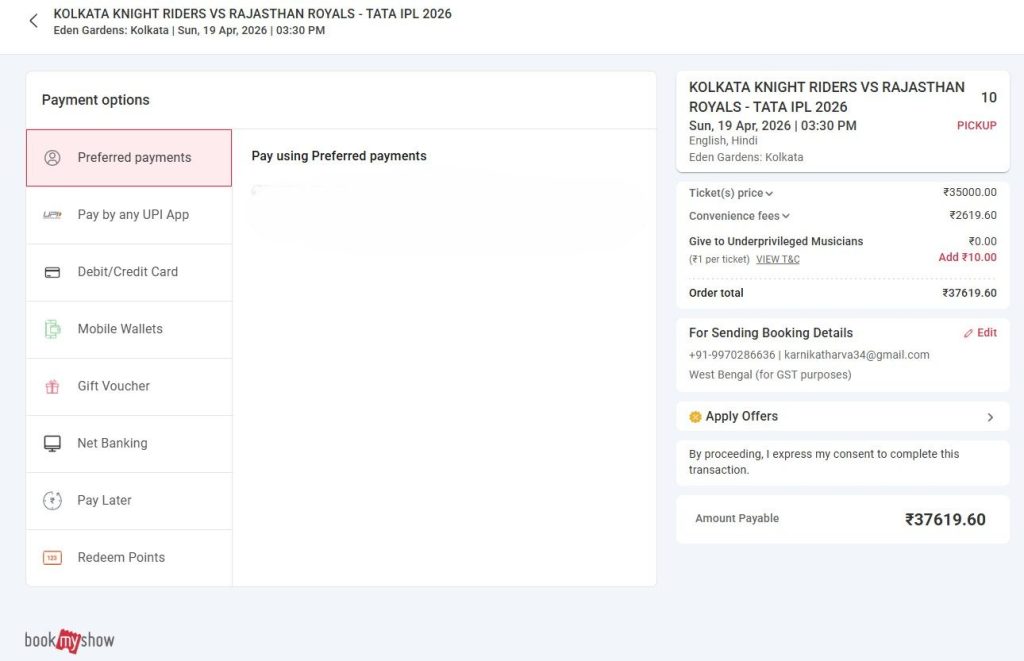The image size is (1024, 661).
Task: Click the Apply Offers badge icon
Action: coord(694,416)
